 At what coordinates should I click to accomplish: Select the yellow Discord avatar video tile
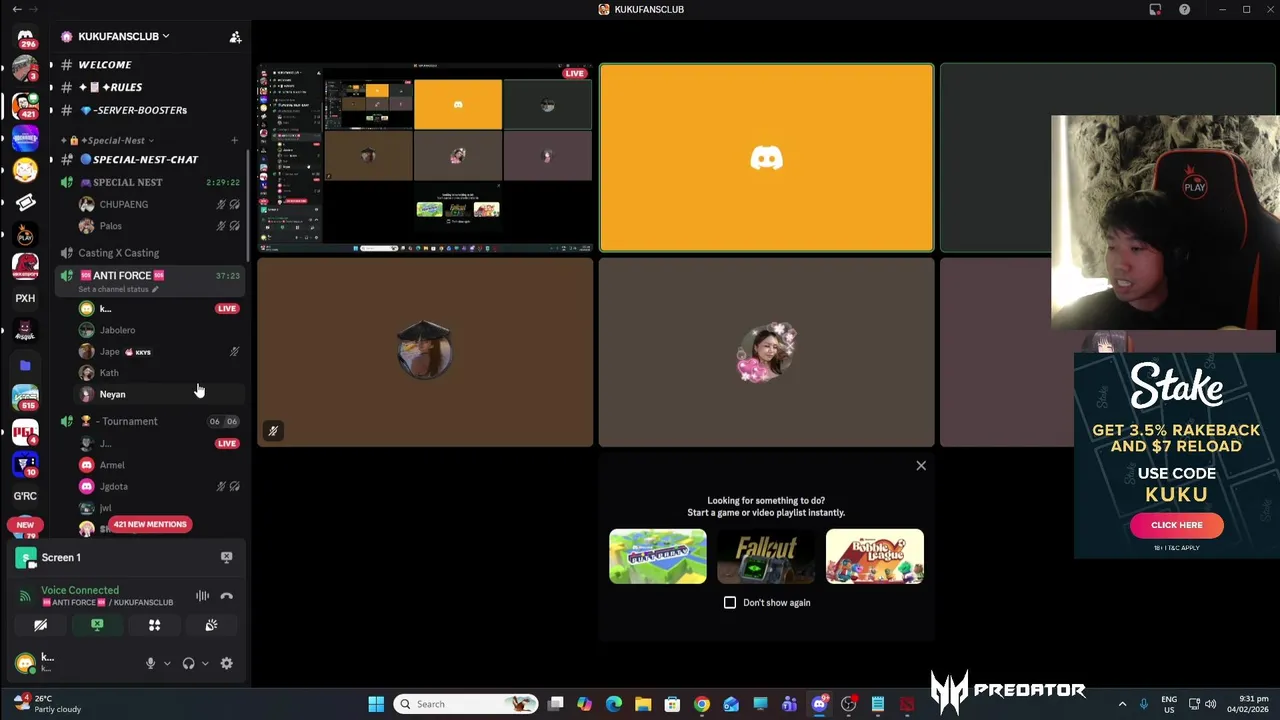(767, 158)
